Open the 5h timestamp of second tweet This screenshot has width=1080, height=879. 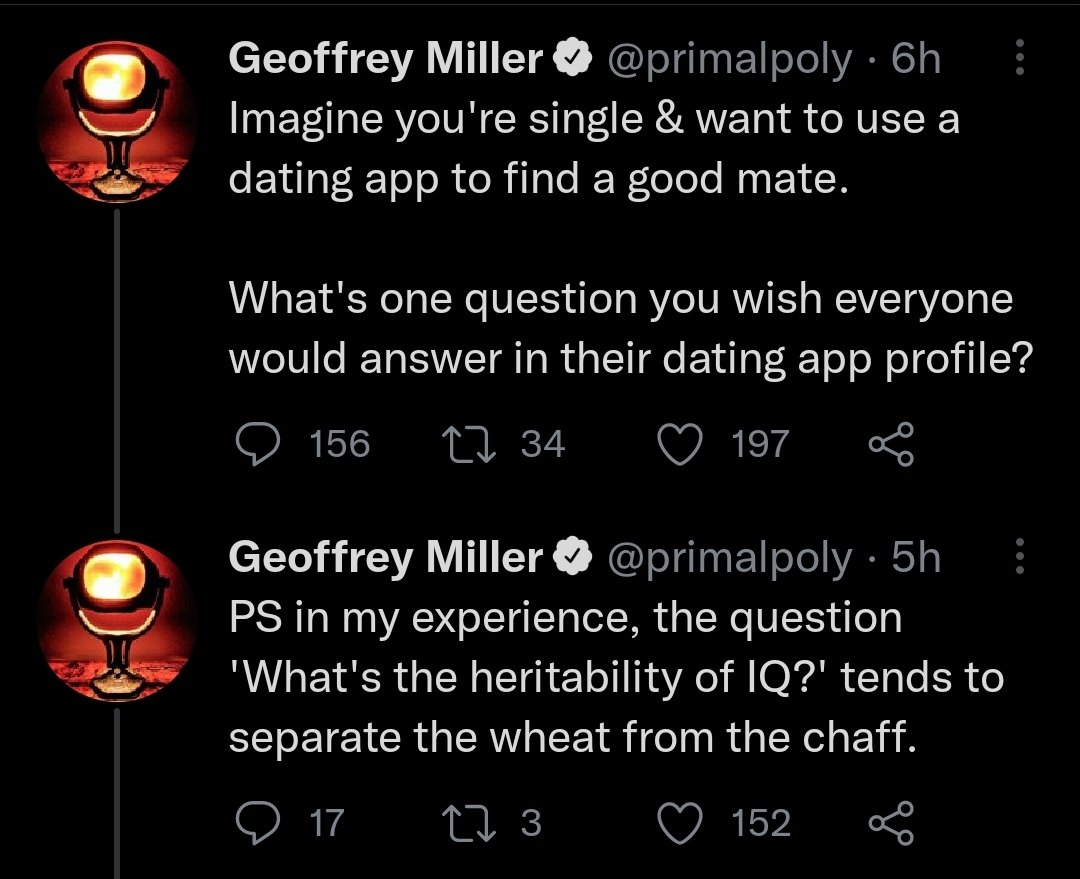pos(916,558)
